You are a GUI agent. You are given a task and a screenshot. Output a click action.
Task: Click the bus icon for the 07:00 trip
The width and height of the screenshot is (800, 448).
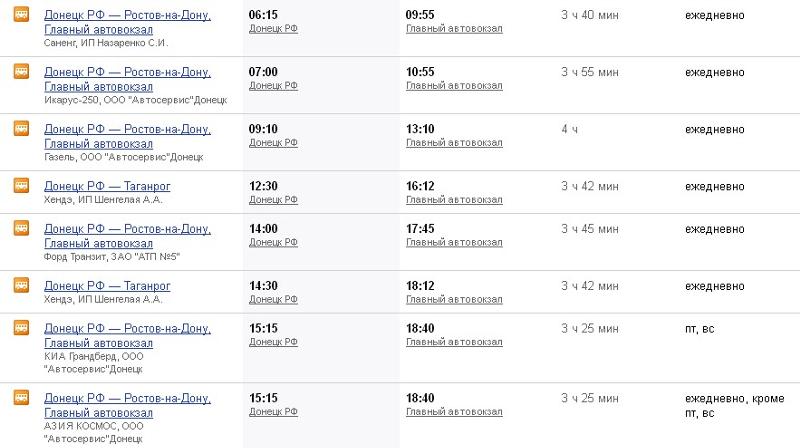pyautogui.click(x=21, y=71)
